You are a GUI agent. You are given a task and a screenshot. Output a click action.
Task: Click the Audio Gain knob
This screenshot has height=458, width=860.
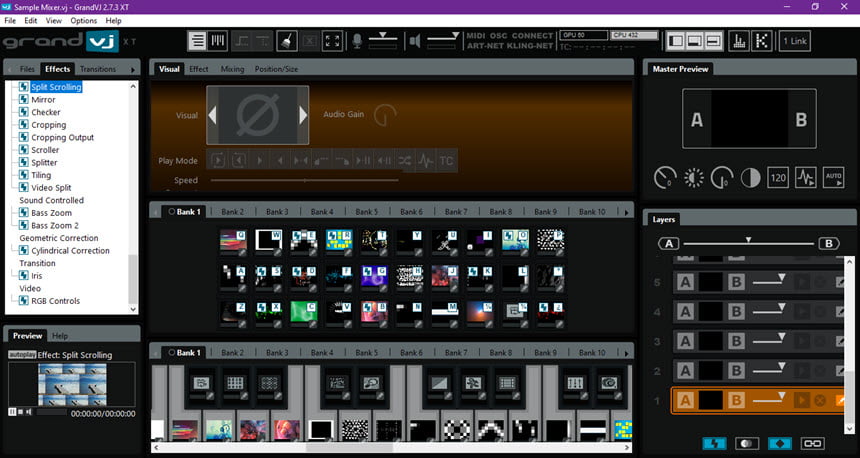[384, 115]
